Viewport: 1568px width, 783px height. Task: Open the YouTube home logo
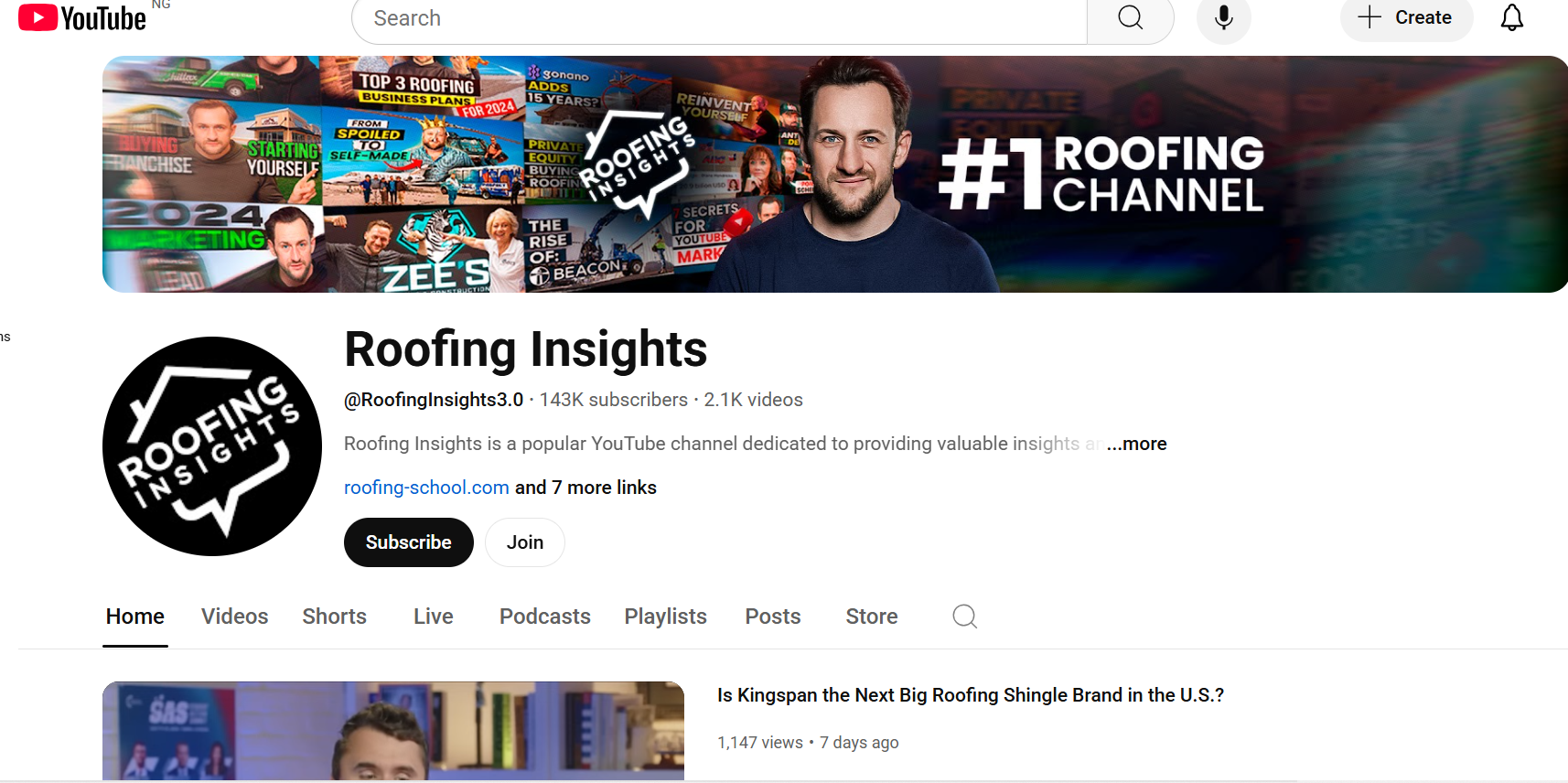[x=82, y=17]
